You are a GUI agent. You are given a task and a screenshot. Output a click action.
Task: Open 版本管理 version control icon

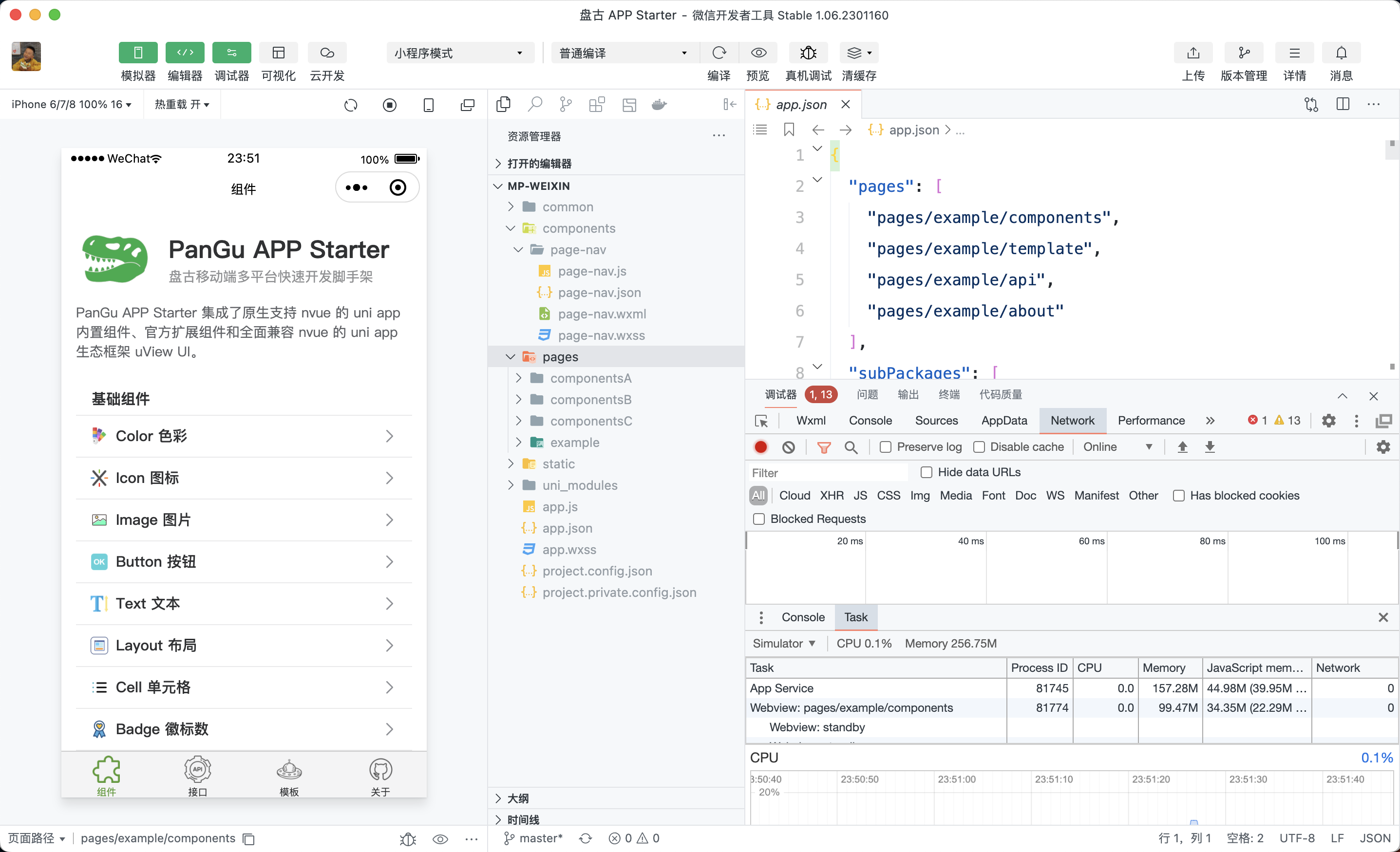(x=1244, y=53)
